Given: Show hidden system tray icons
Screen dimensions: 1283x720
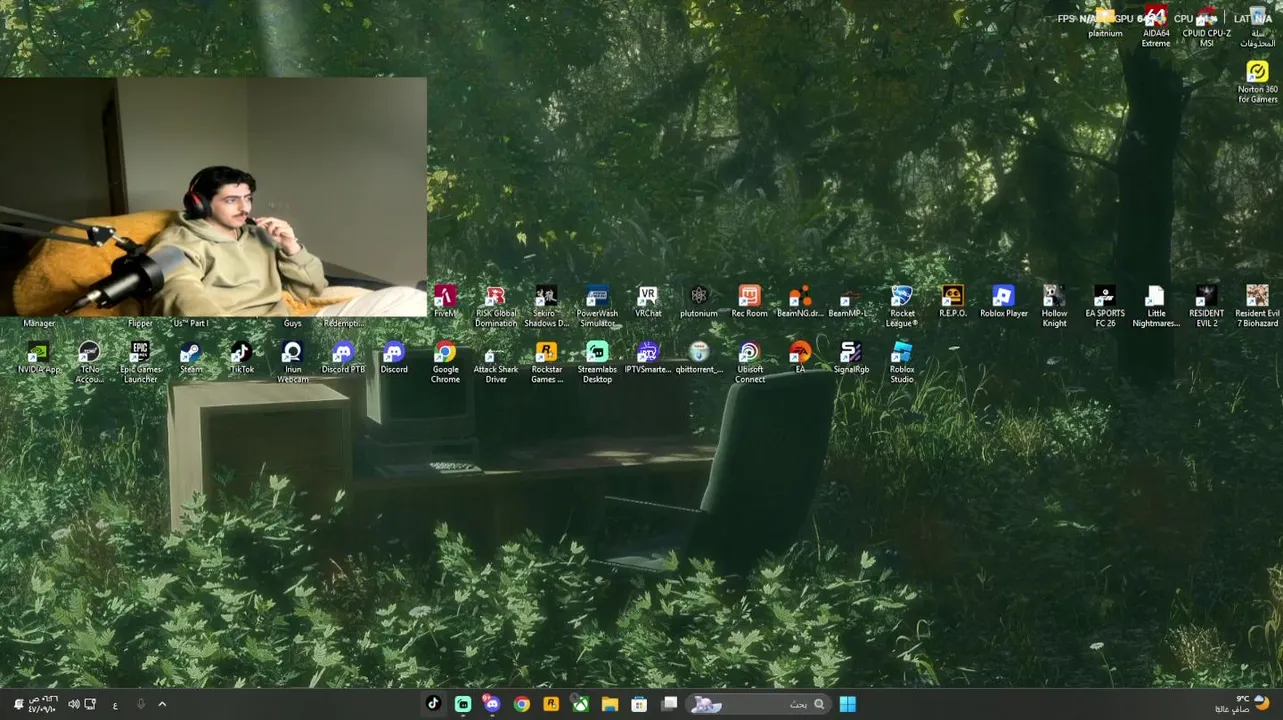Looking at the screenshot, I should point(162,704).
